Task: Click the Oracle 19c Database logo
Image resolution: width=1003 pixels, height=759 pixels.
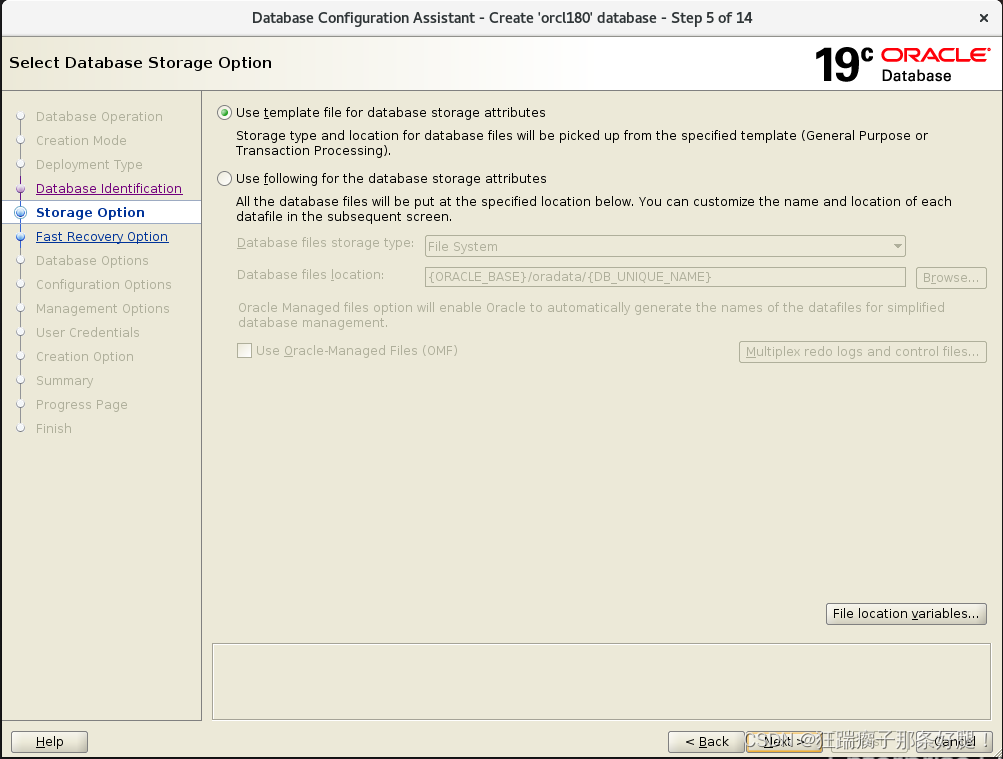Action: click(902, 64)
